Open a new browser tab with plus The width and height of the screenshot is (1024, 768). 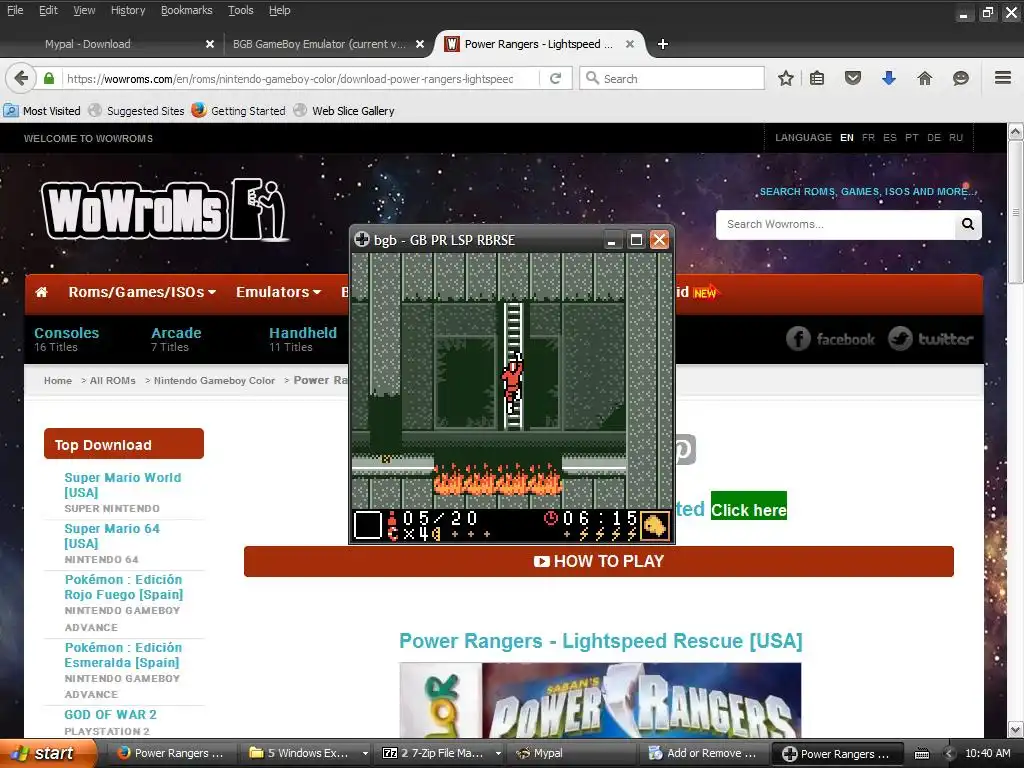[x=662, y=44]
